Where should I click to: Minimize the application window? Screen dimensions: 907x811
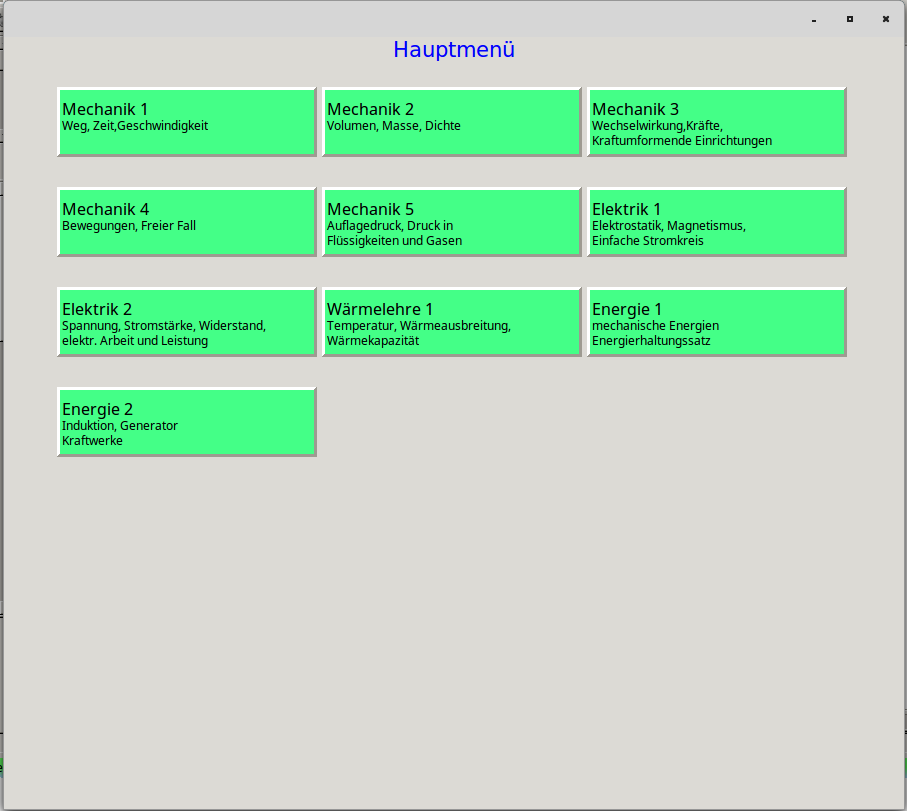click(813, 19)
